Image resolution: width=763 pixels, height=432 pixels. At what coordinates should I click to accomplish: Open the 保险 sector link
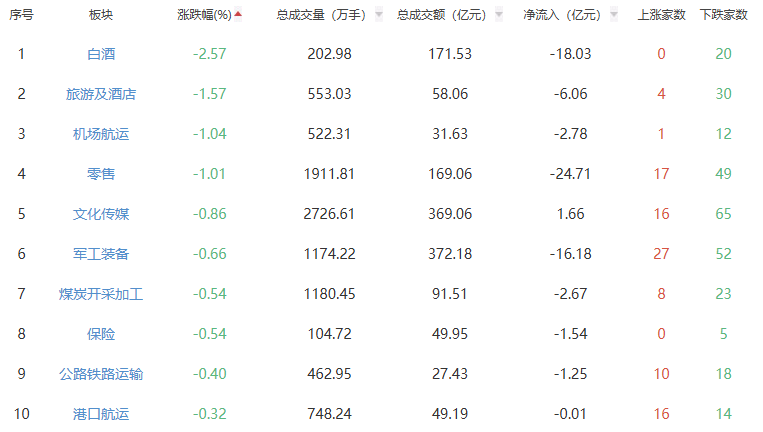pyautogui.click(x=101, y=334)
